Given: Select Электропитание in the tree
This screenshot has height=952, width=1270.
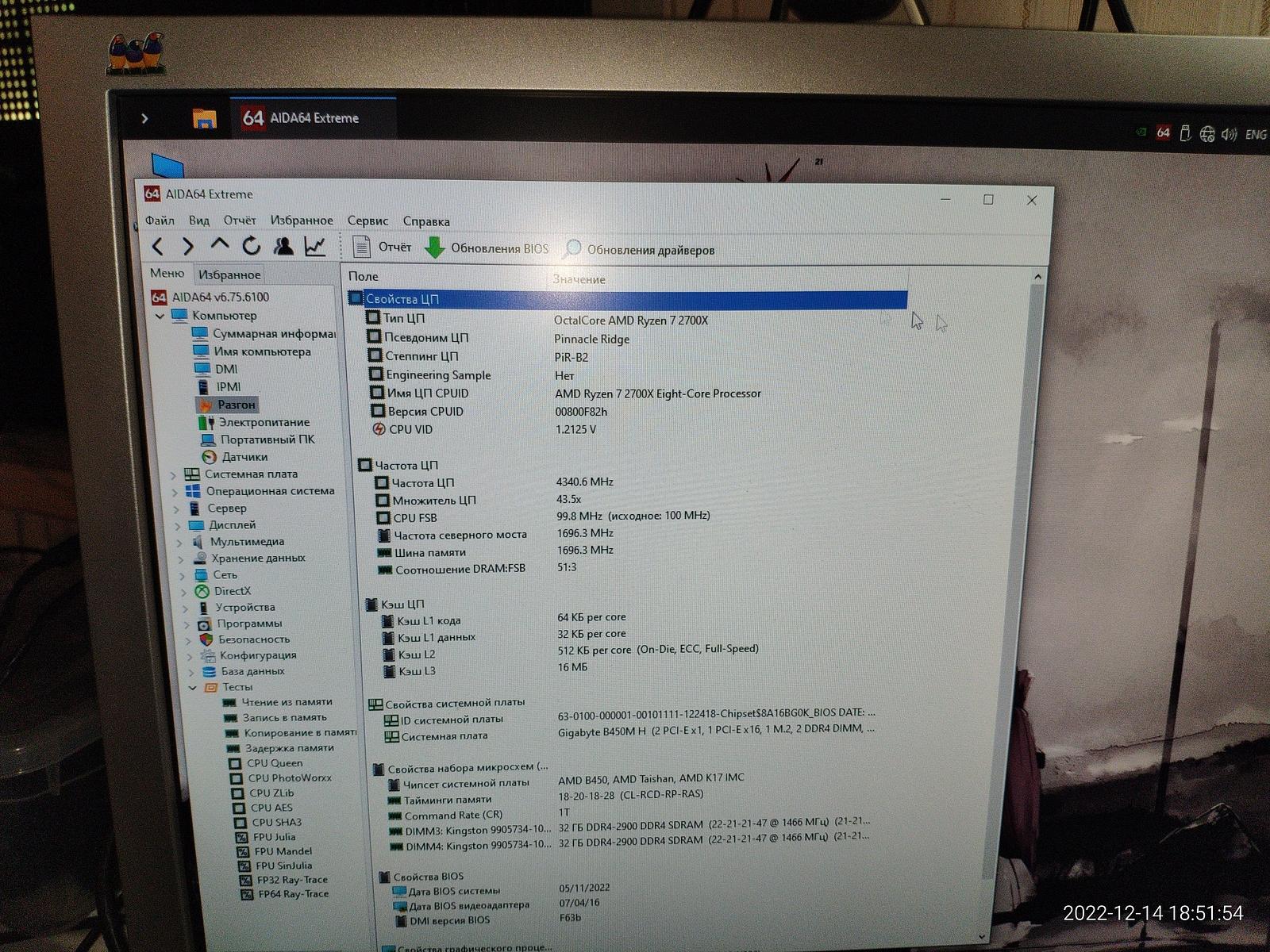Looking at the screenshot, I should coord(255,422).
